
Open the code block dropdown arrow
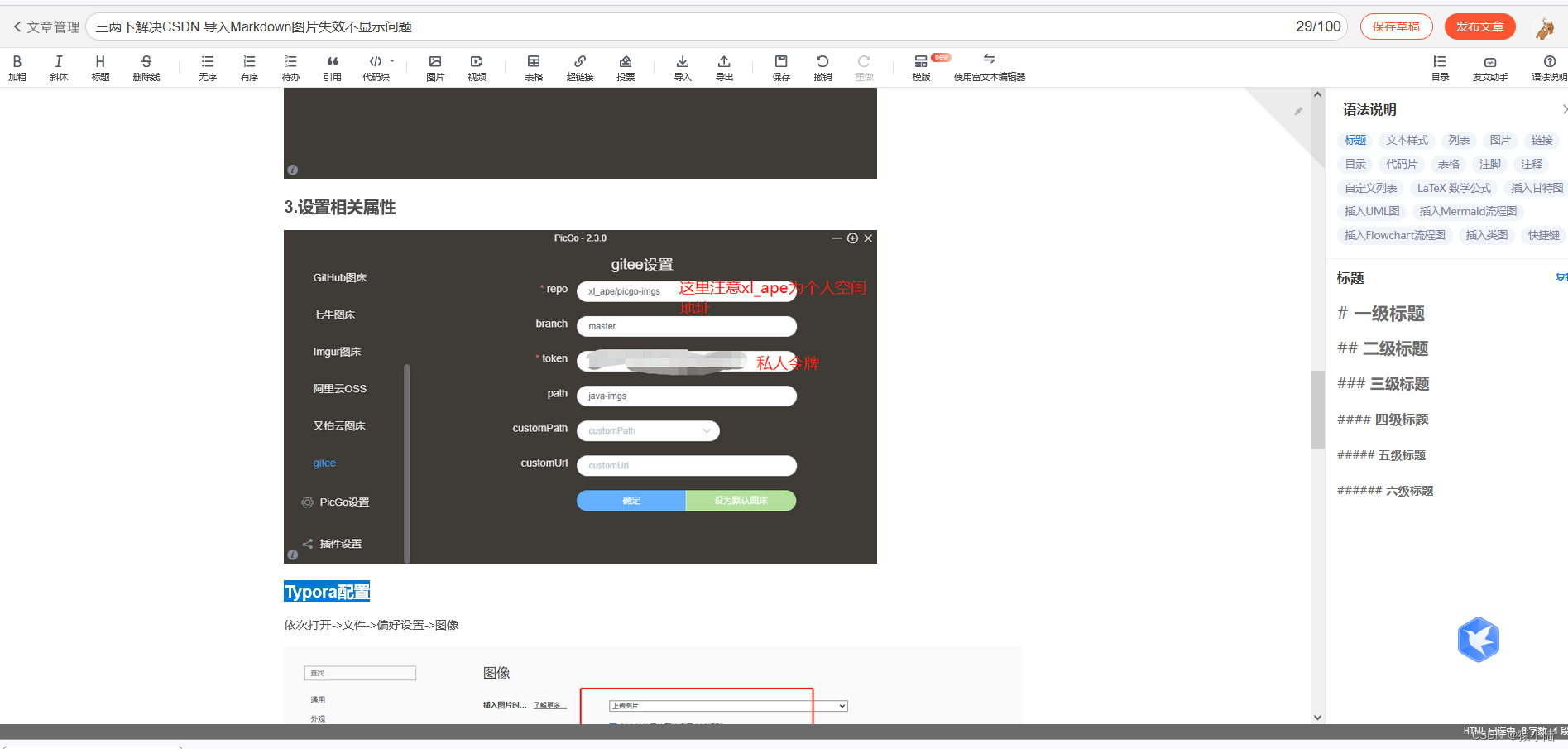(392, 61)
